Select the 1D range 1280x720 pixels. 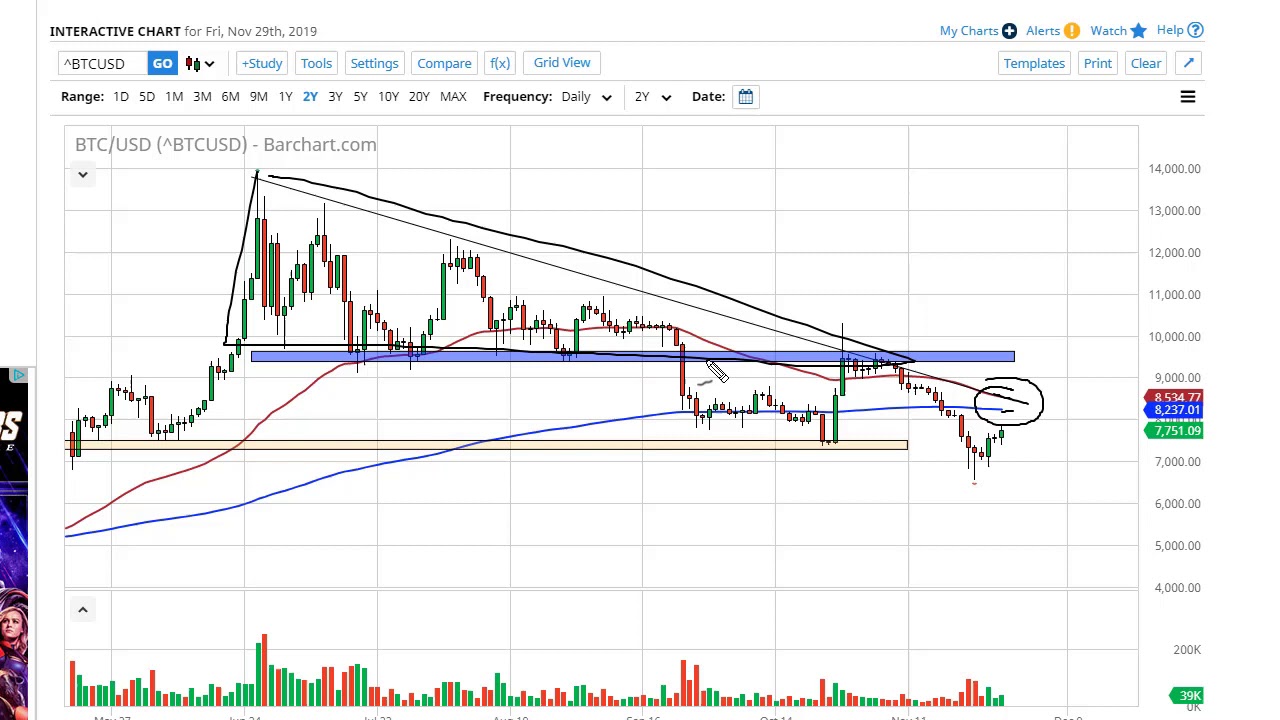point(121,97)
